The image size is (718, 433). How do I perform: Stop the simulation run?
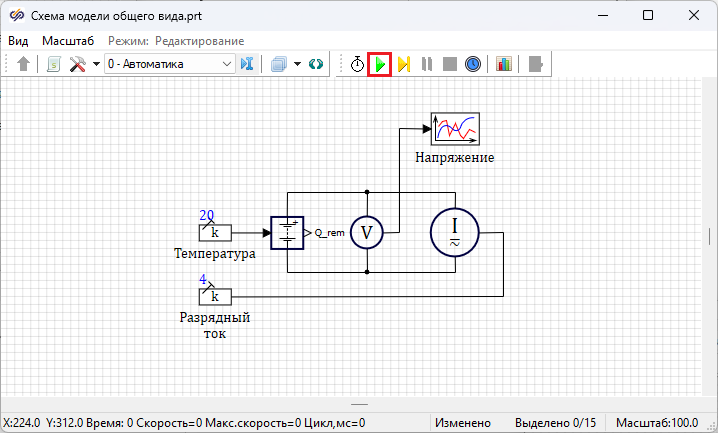[450, 64]
